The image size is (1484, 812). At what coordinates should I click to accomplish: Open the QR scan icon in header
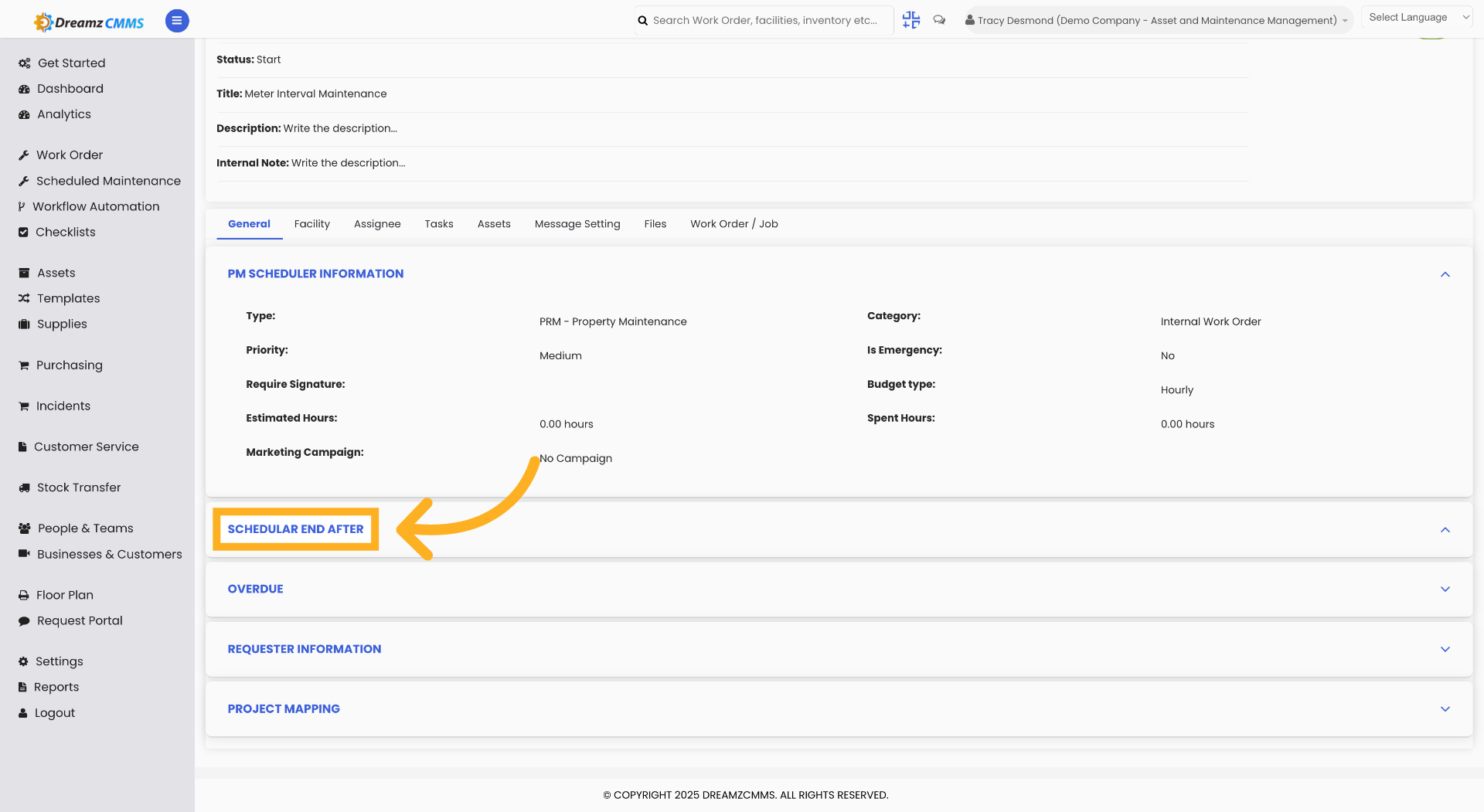tap(911, 20)
